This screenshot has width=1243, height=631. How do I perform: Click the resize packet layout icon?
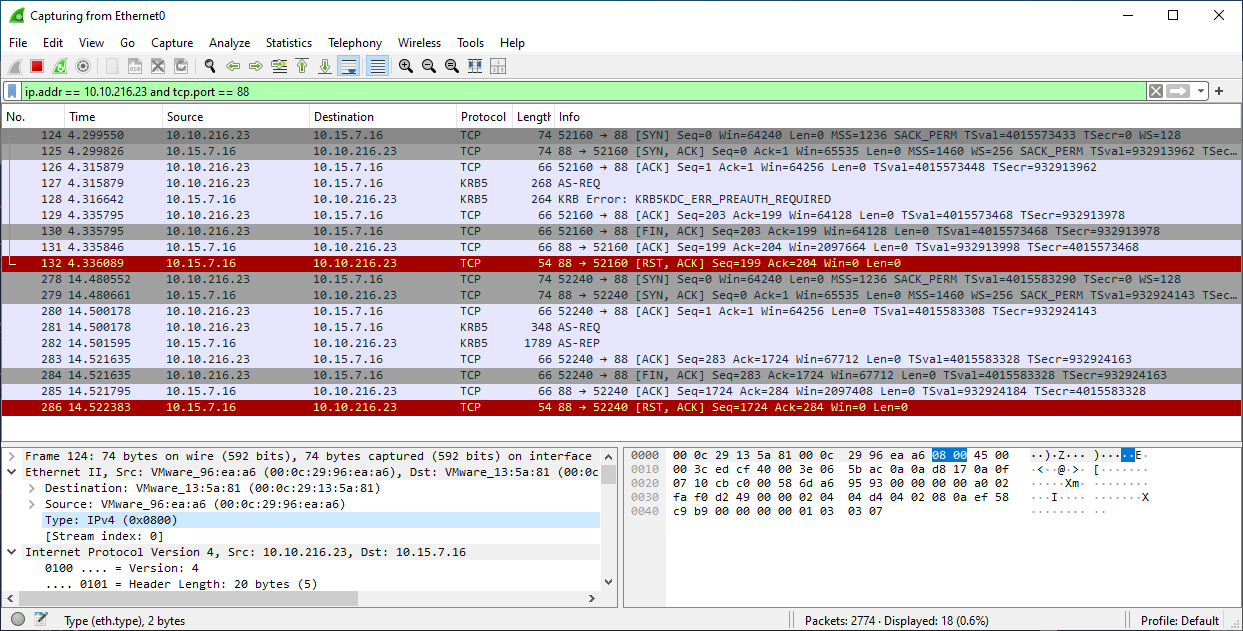click(x=498, y=66)
